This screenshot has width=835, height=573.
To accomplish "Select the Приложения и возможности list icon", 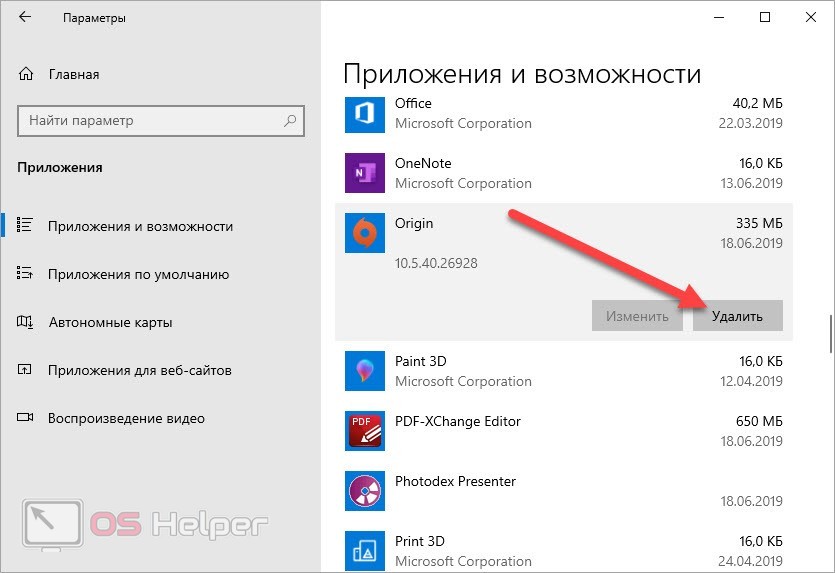I will click(24, 225).
